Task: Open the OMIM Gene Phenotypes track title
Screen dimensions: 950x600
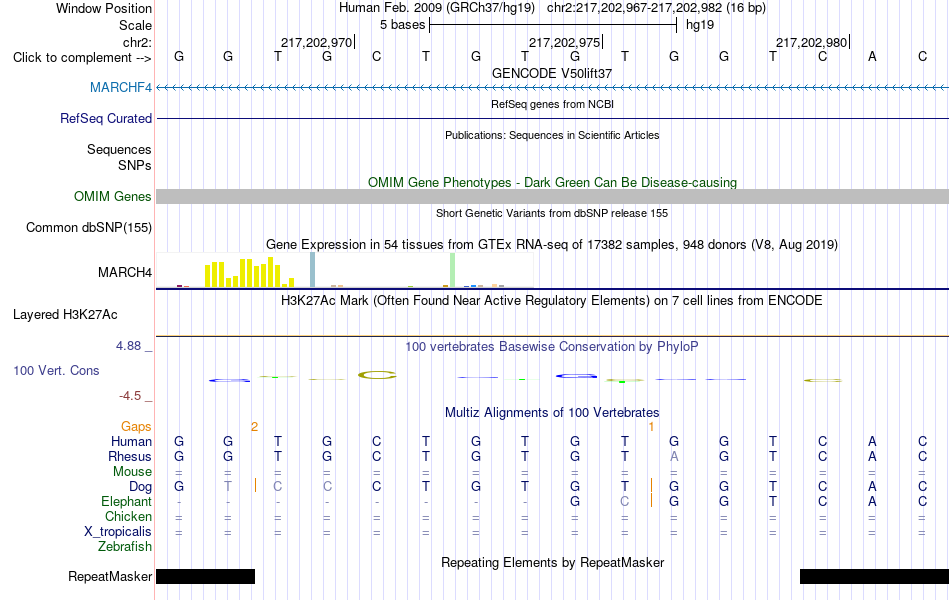Action: click(x=553, y=182)
